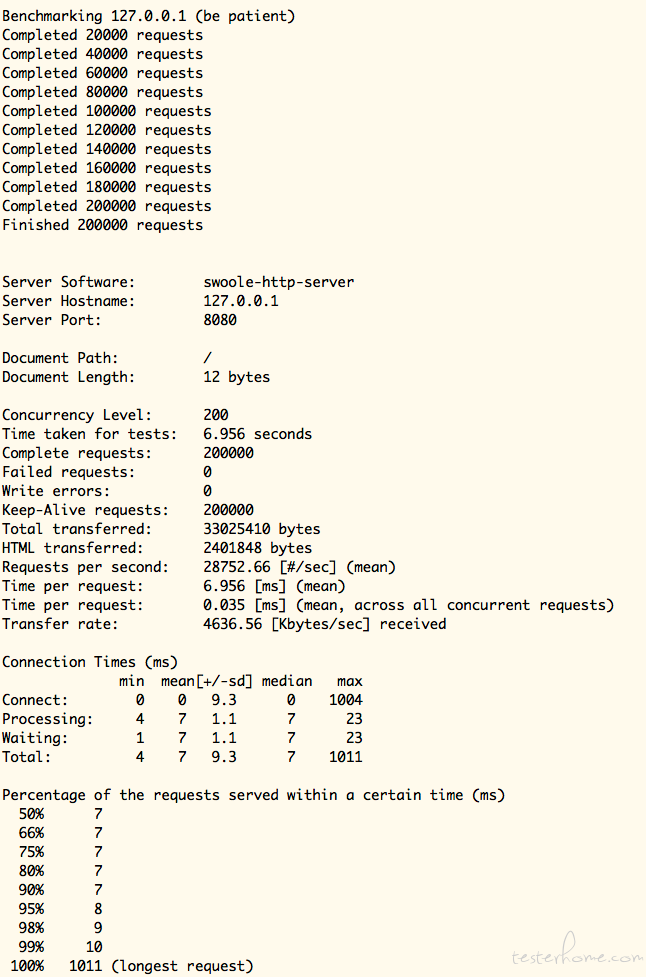Click the 'swoole-http-server' value
646x977 pixels.
[x=278, y=282]
